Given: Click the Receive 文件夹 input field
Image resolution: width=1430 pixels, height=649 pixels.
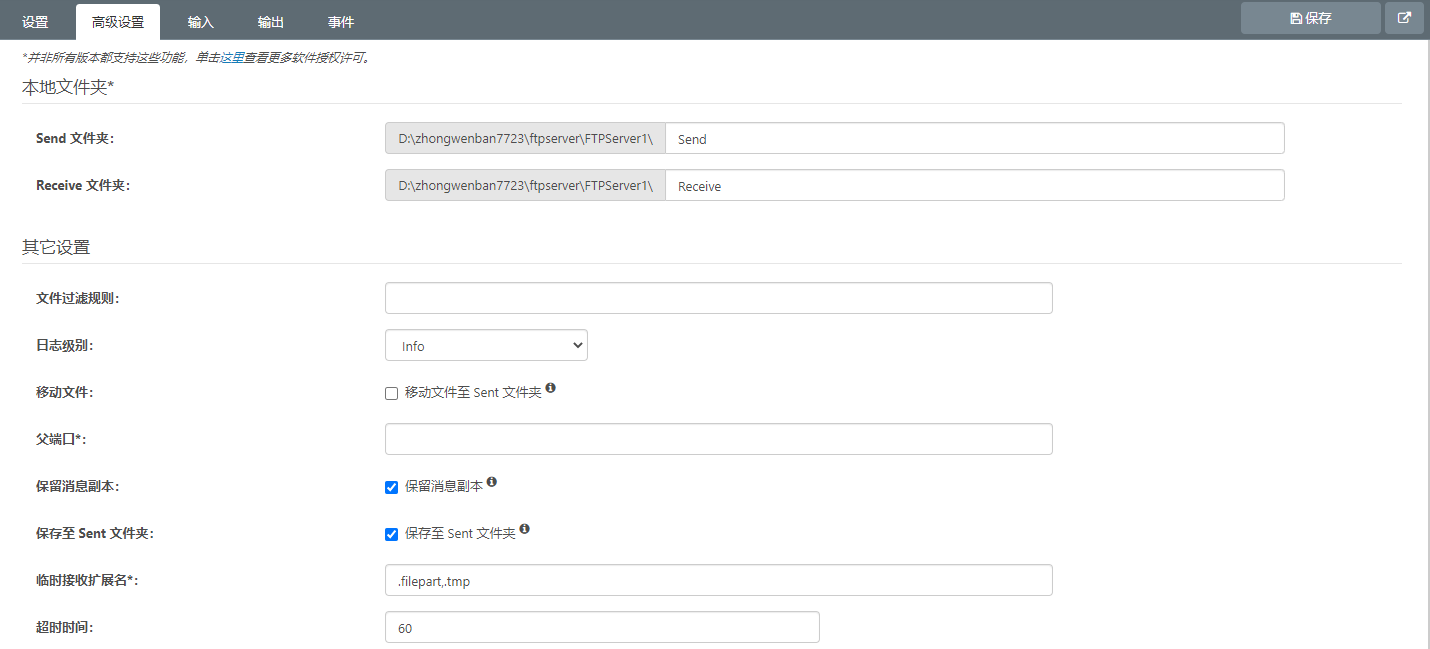Looking at the screenshot, I should [974, 186].
